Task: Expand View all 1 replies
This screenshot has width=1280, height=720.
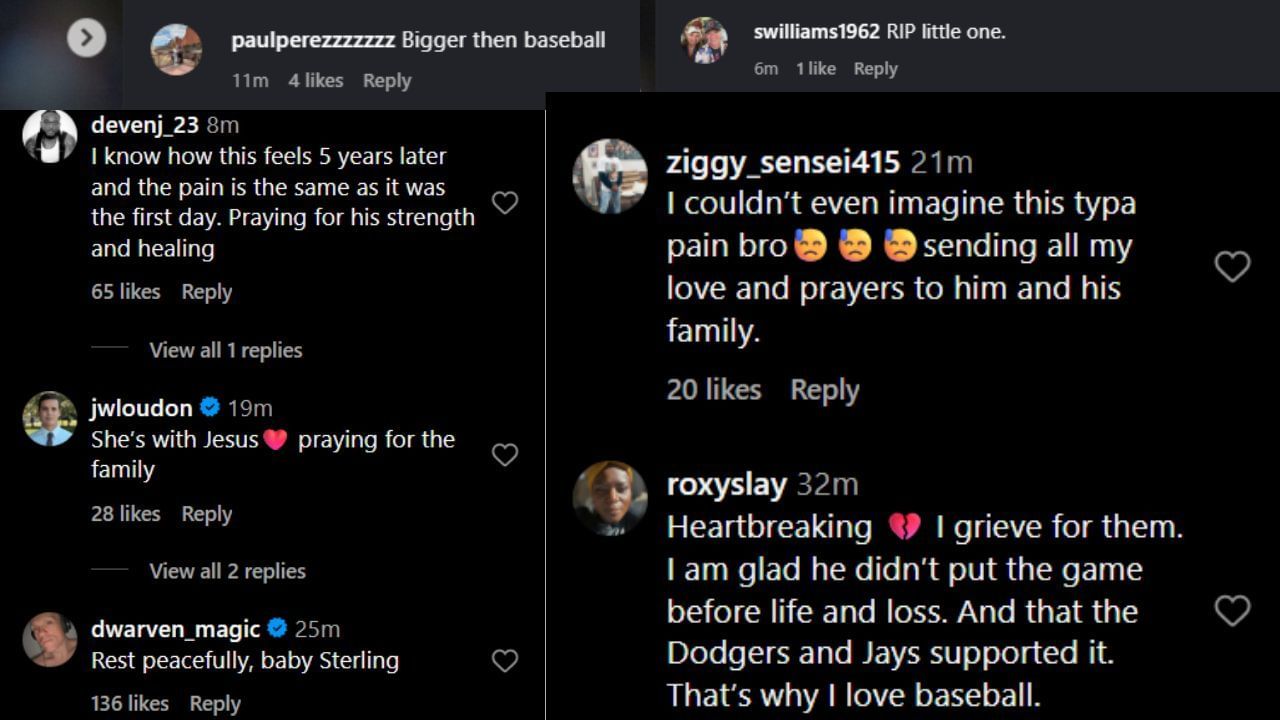Action: pos(225,350)
